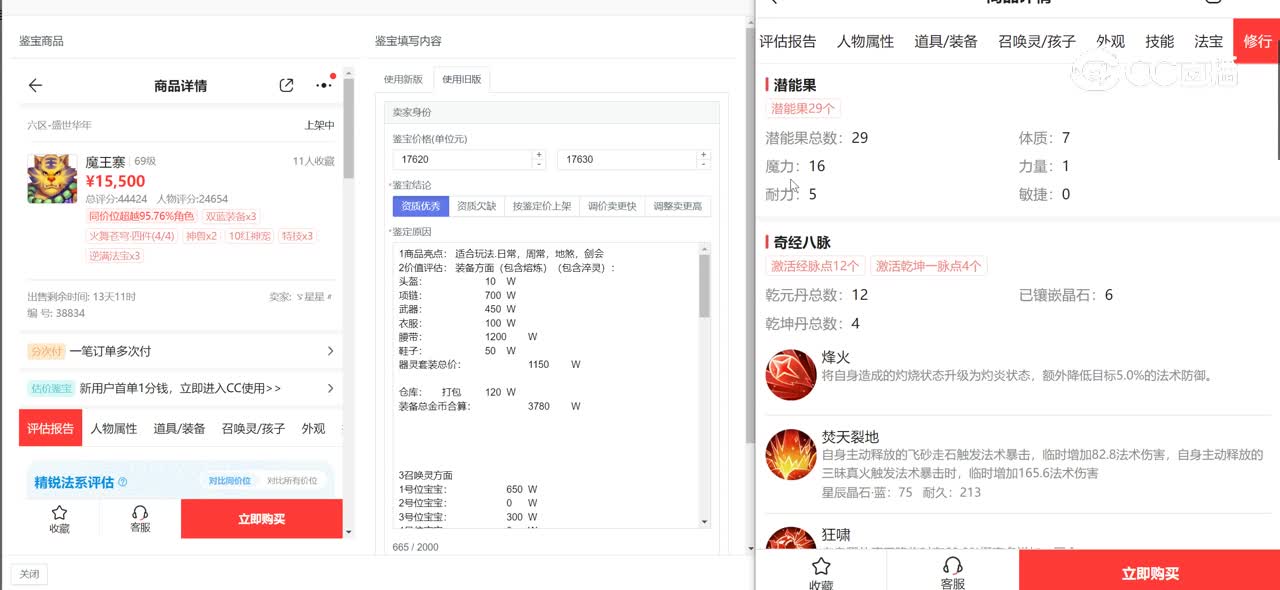The height and width of the screenshot is (590, 1280).
Task: Click the 鉴定原因 text area scrollbar down arrow
Action: point(705,522)
